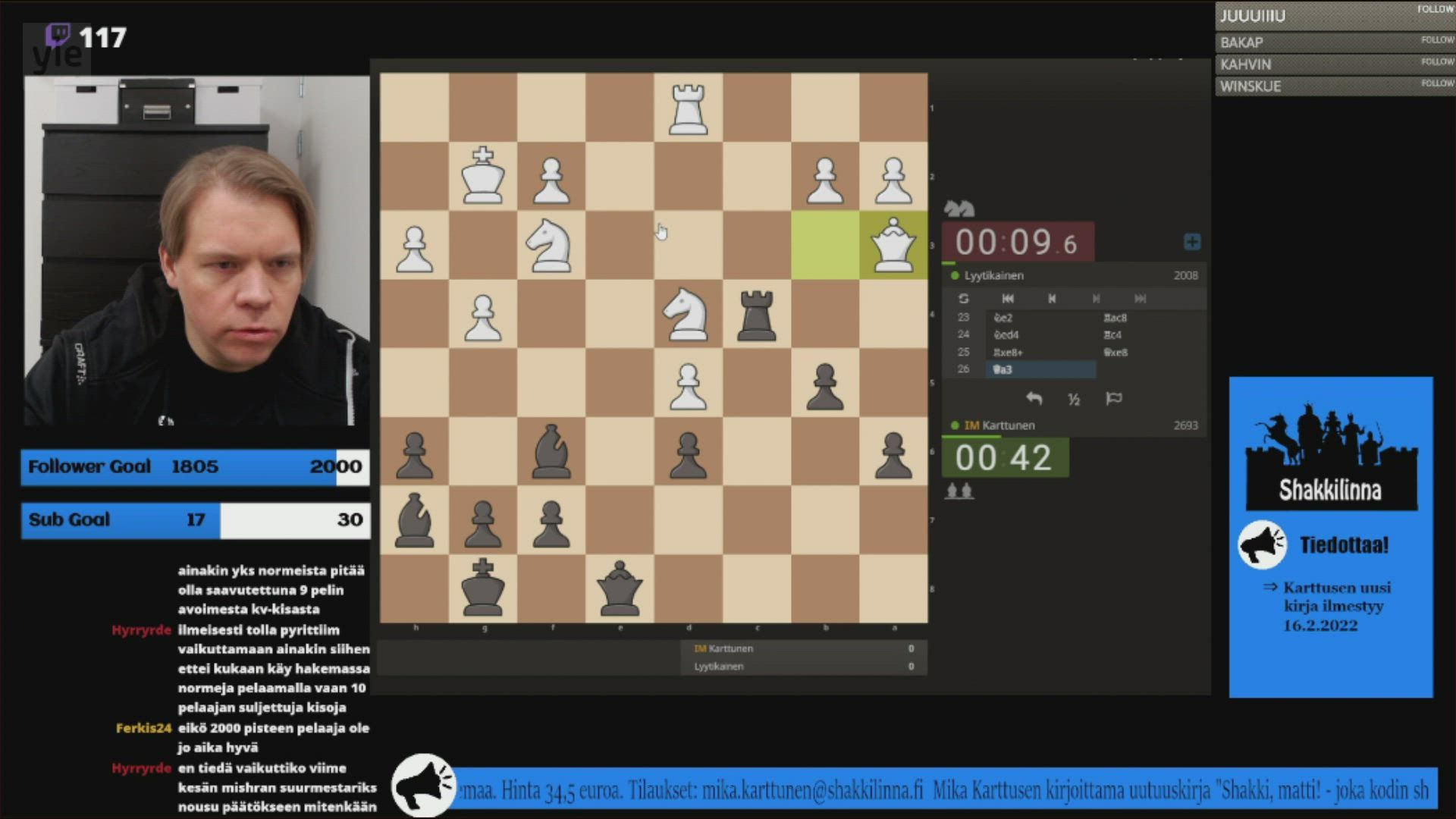Screen dimensions: 1456x819
Task: Step back one move
Action: pyautogui.click(x=1052, y=299)
